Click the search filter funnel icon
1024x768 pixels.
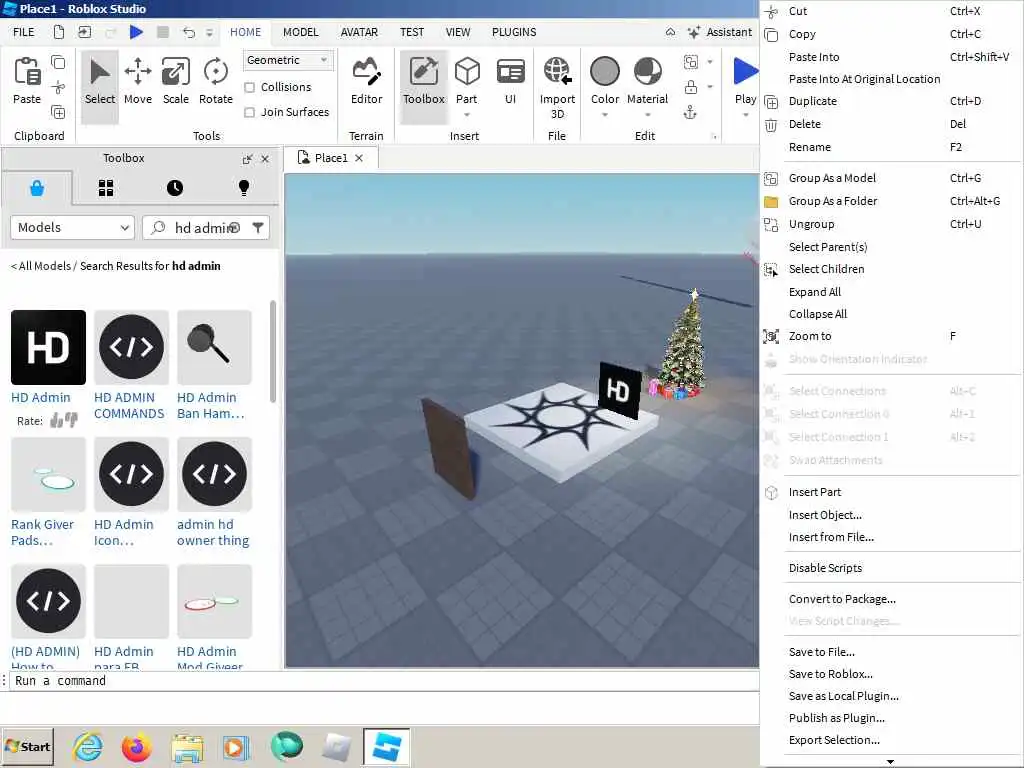[258, 227]
